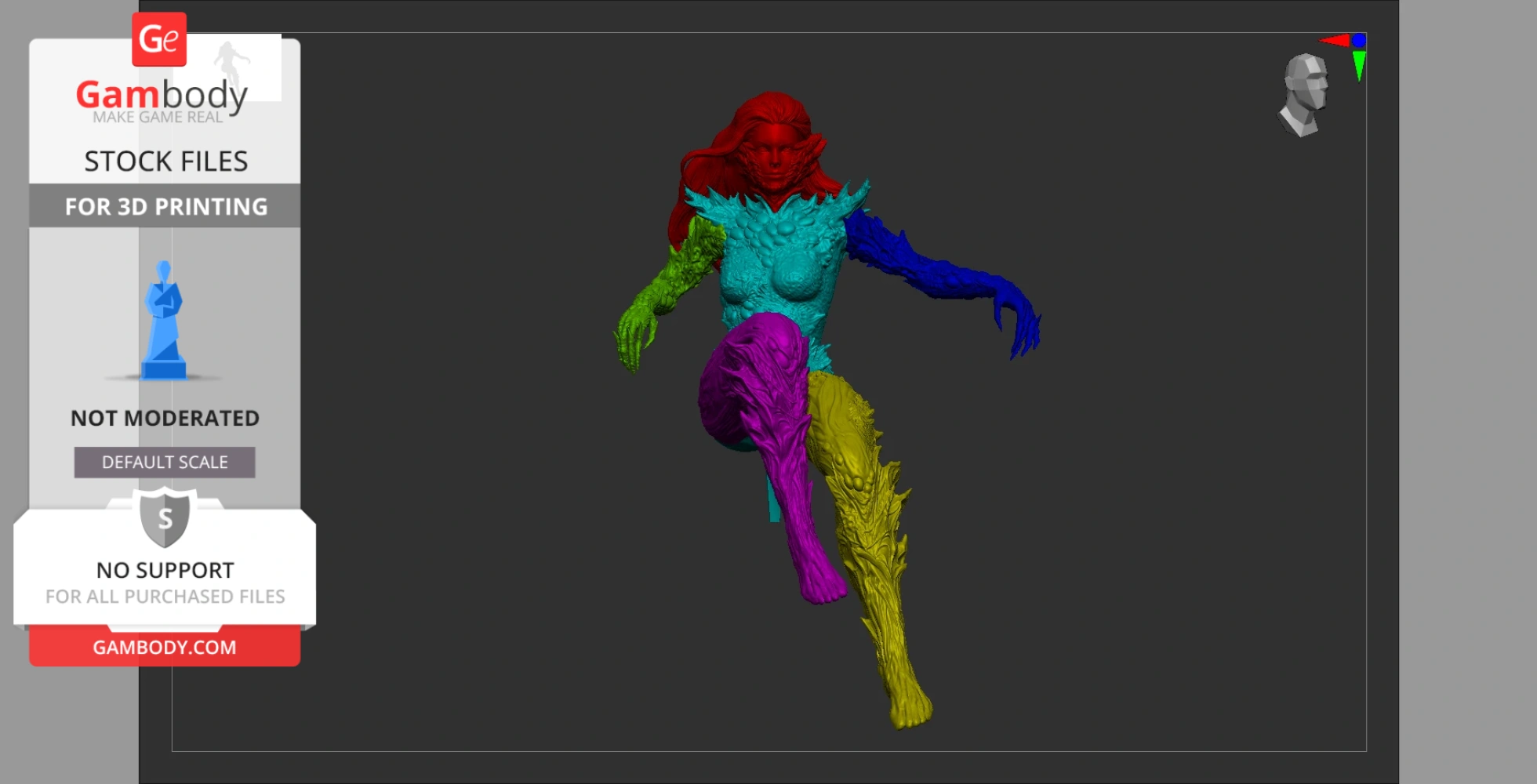Open the DEFAULT SCALE selector
Image resolution: width=1537 pixels, height=784 pixels.
(164, 462)
